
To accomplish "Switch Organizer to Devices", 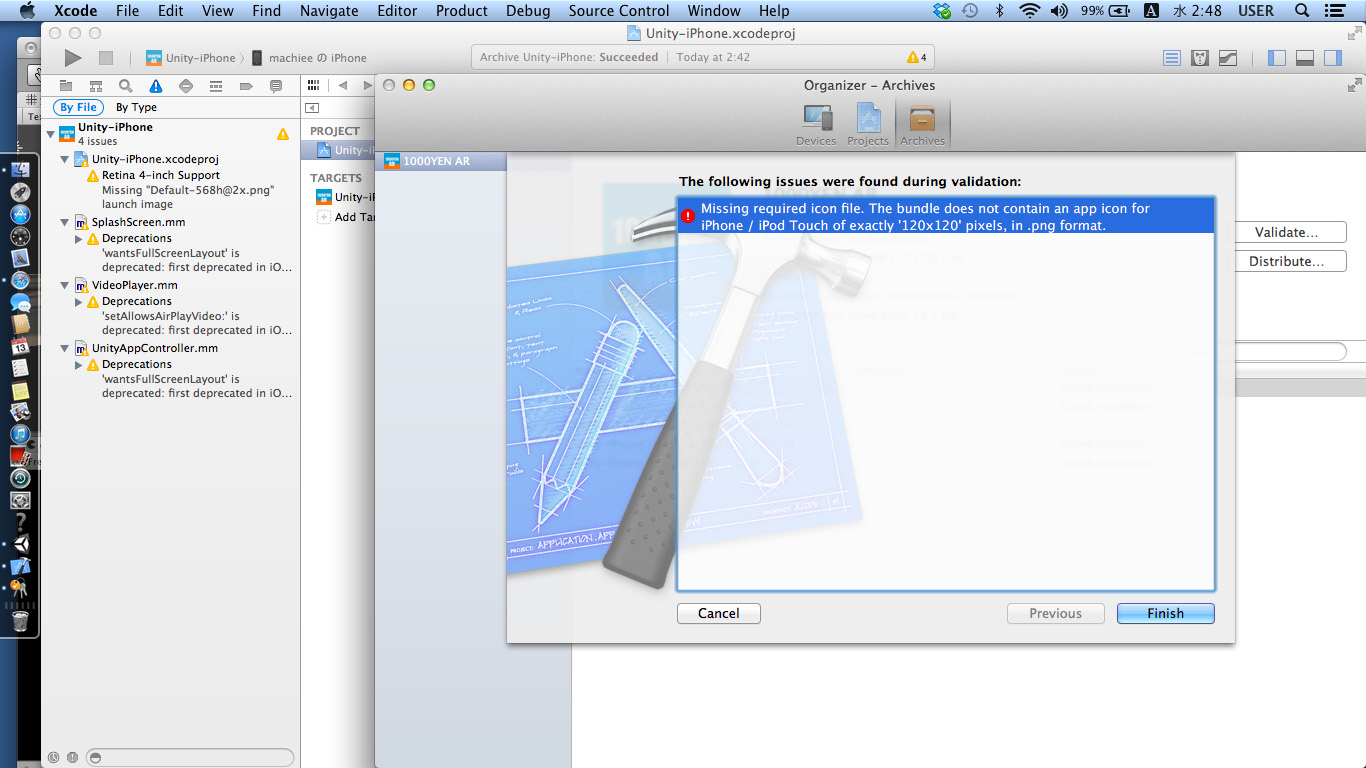I will click(x=816, y=125).
